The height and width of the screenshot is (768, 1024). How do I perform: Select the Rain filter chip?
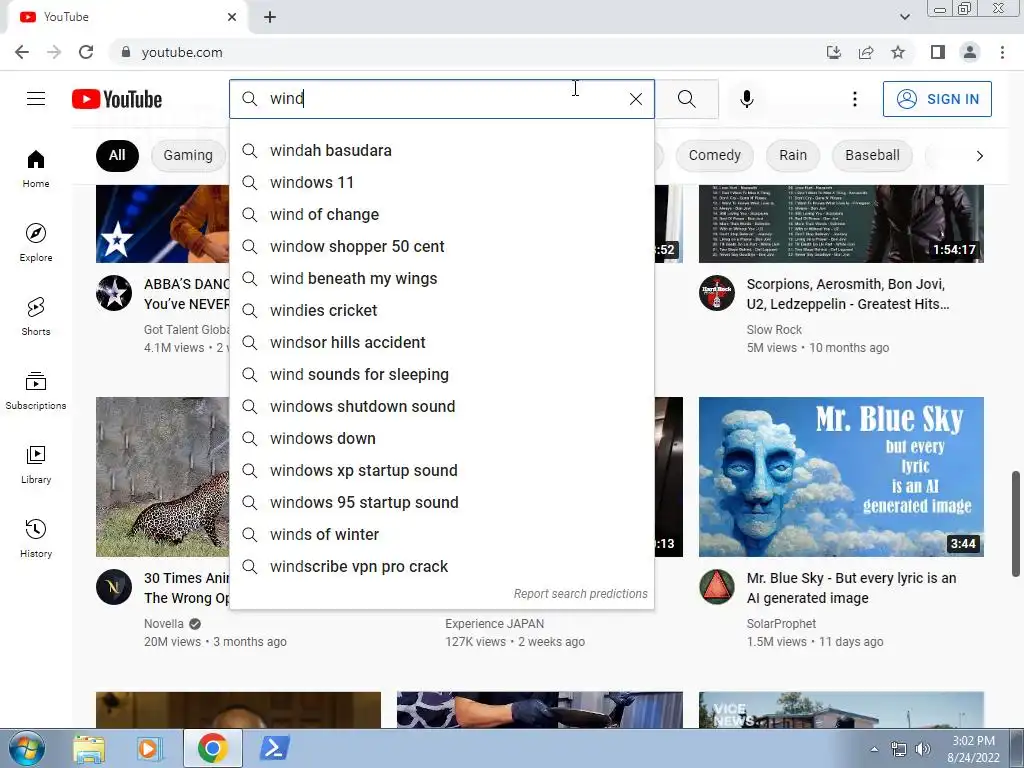(793, 155)
